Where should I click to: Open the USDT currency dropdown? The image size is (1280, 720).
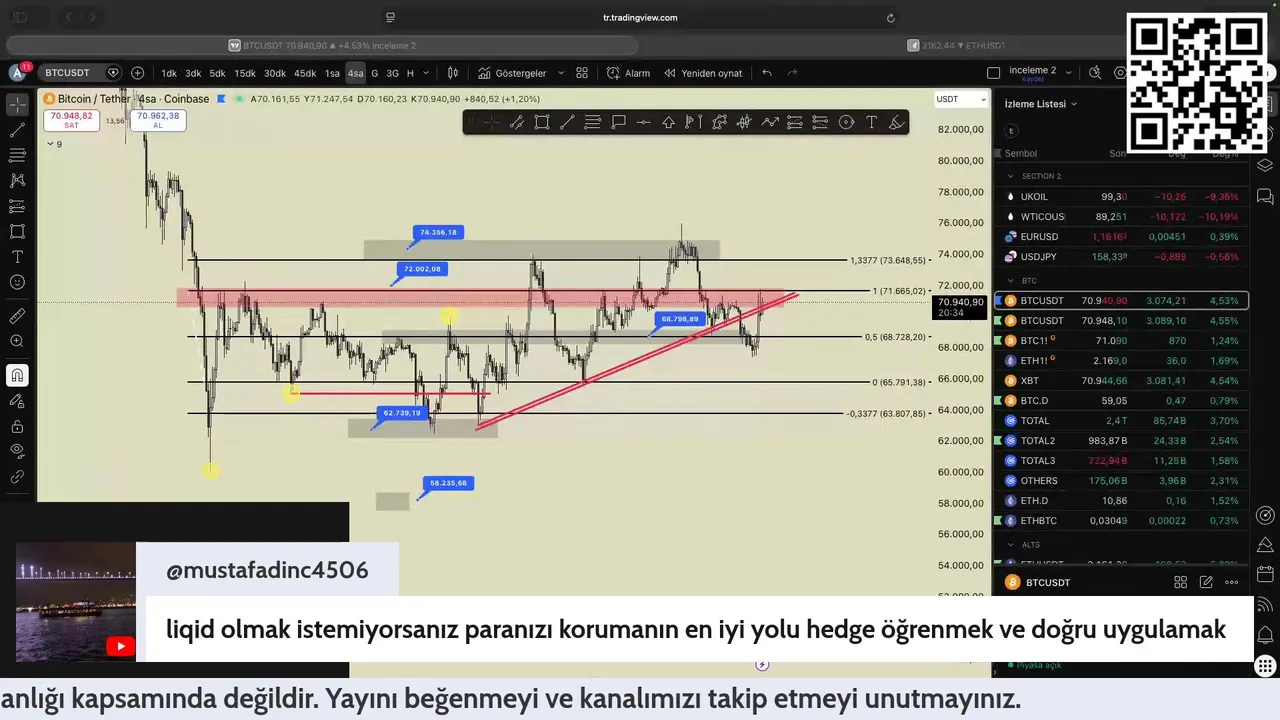click(961, 99)
